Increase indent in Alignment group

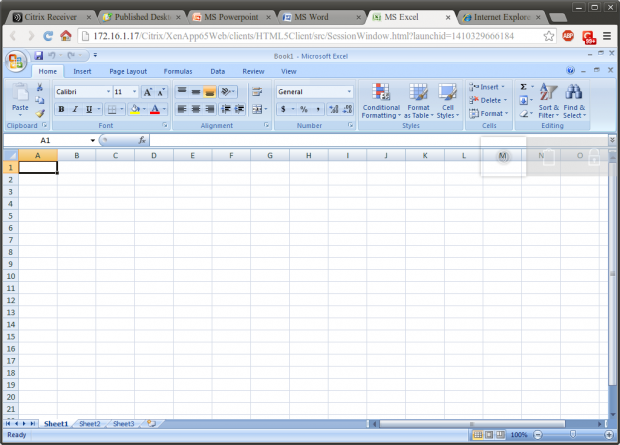click(239, 109)
